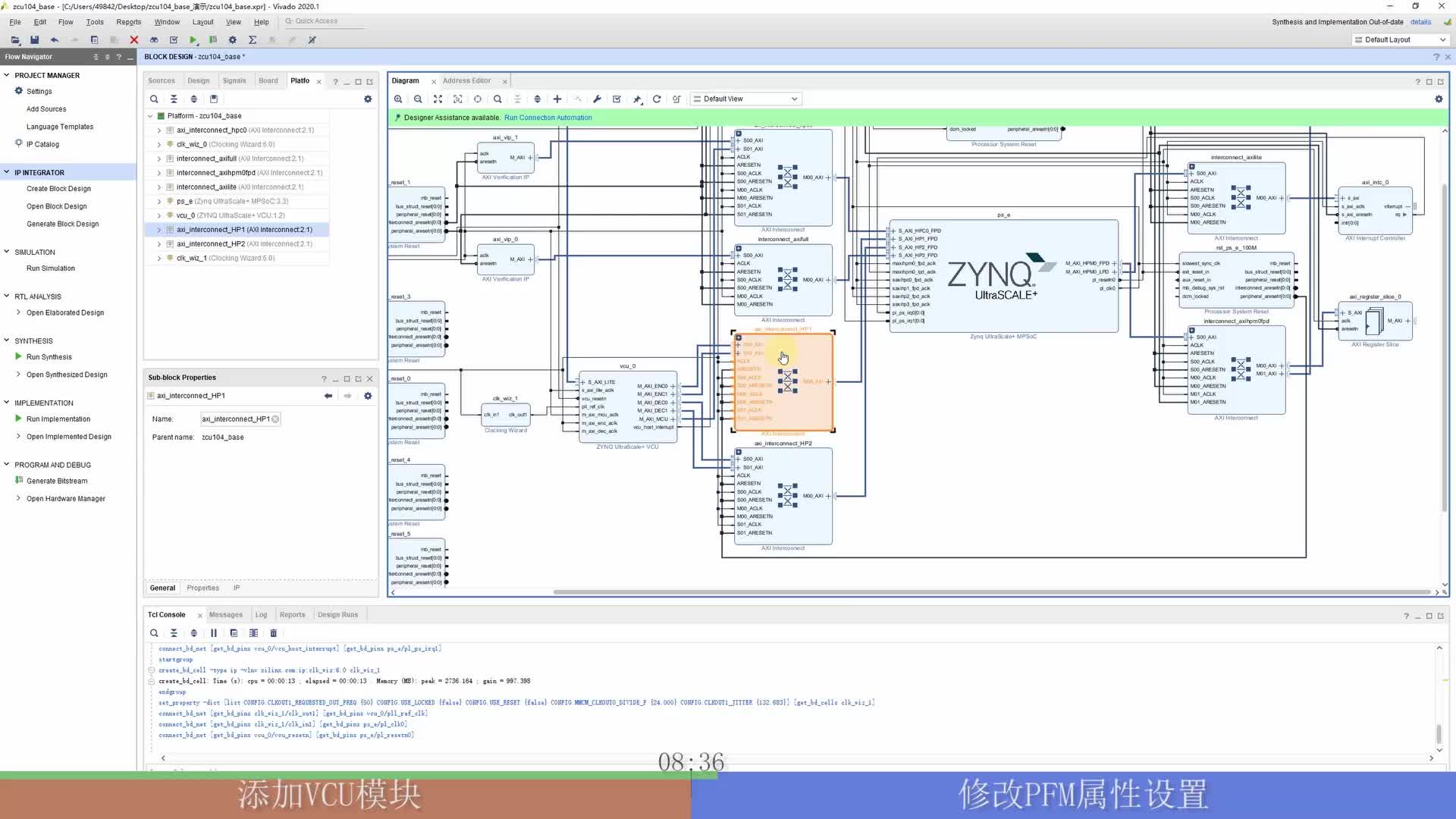Click the diagram horizontal scrollbar

[992, 592]
